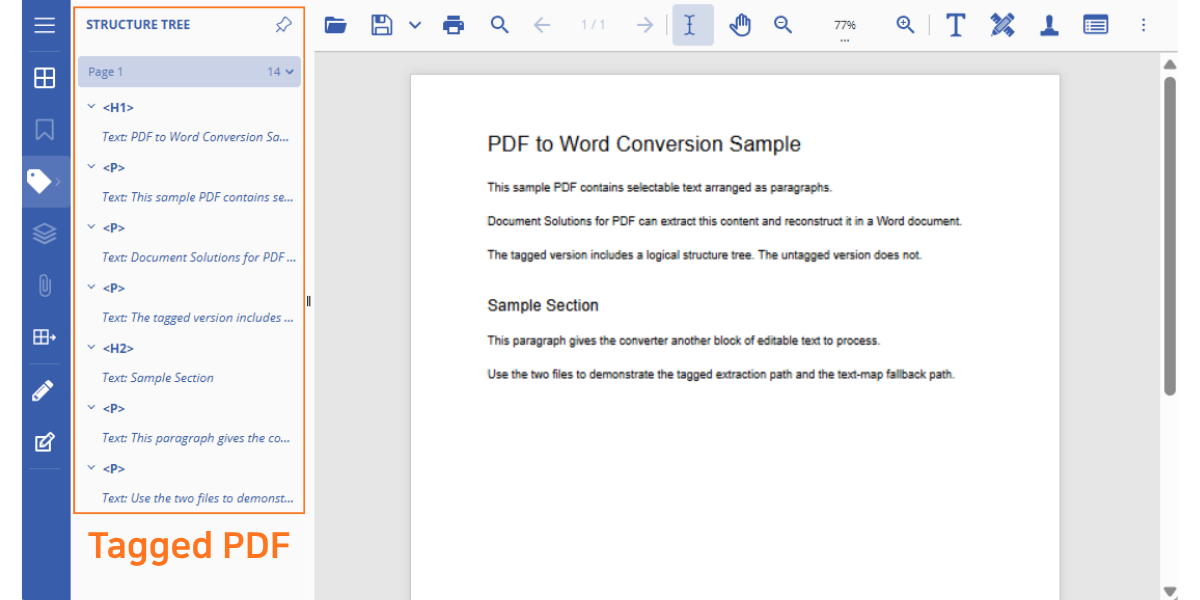Open the layers panel icon
Image resolution: width=1200 pixels, height=600 pixels.
pos(44,234)
